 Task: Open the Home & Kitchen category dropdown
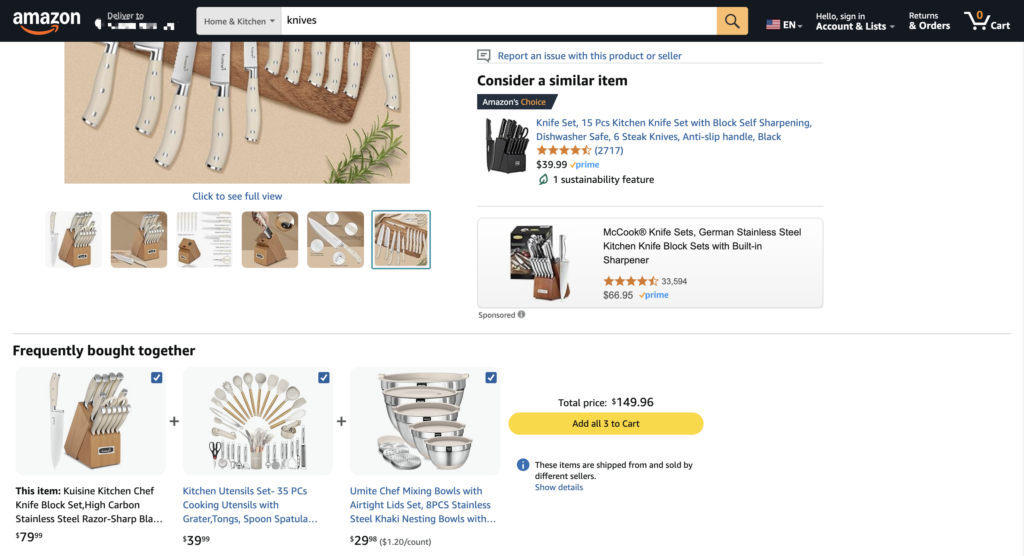click(x=238, y=21)
